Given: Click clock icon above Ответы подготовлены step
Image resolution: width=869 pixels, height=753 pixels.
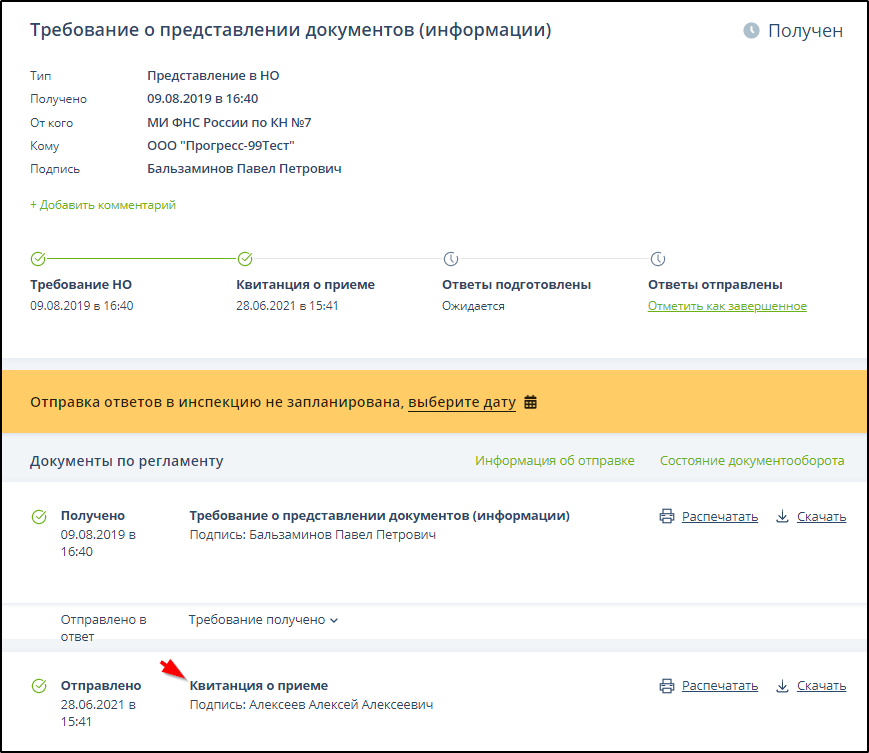Looking at the screenshot, I should coord(450,259).
